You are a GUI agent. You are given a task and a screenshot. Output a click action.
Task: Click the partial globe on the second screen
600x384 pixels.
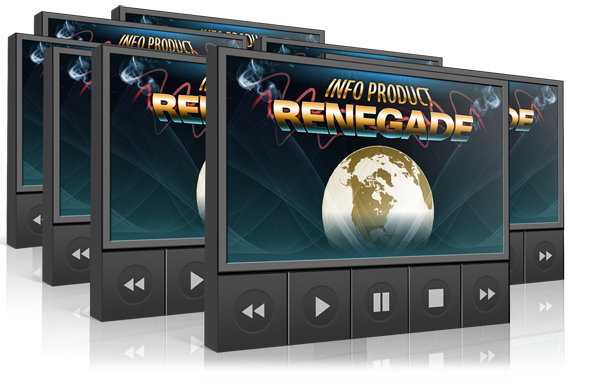201,189
